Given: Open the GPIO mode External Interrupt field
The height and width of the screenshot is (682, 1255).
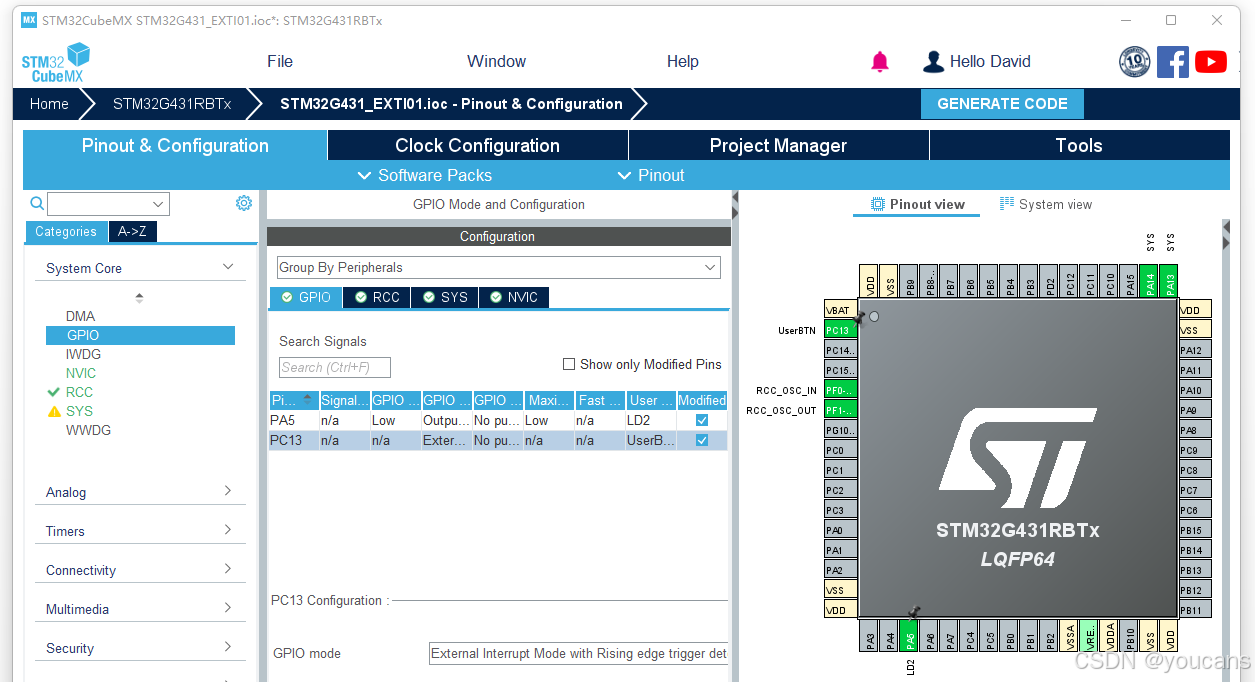Looking at the screenshot, I should tap(578, 653).
